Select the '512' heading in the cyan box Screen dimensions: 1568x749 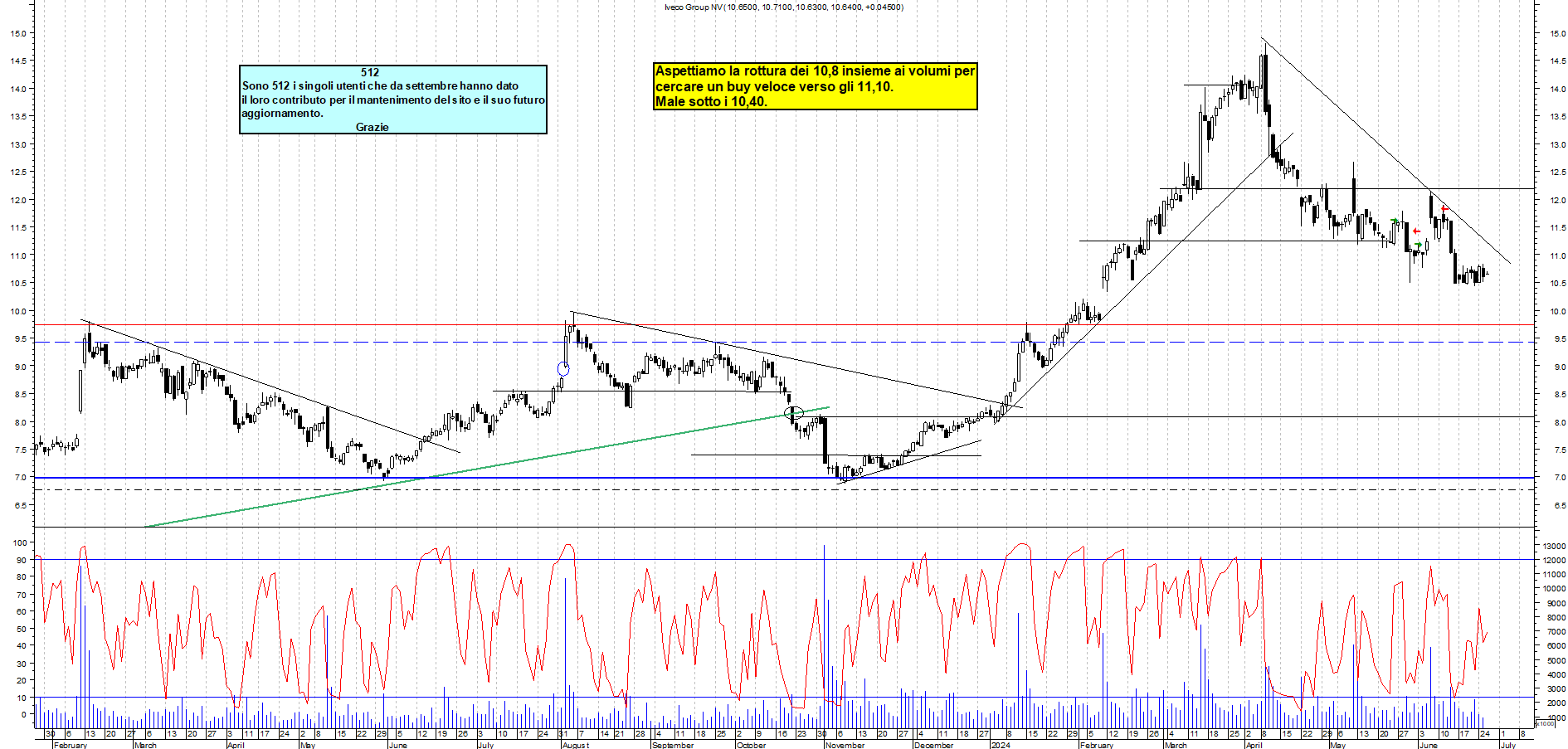tap(370, 72)
